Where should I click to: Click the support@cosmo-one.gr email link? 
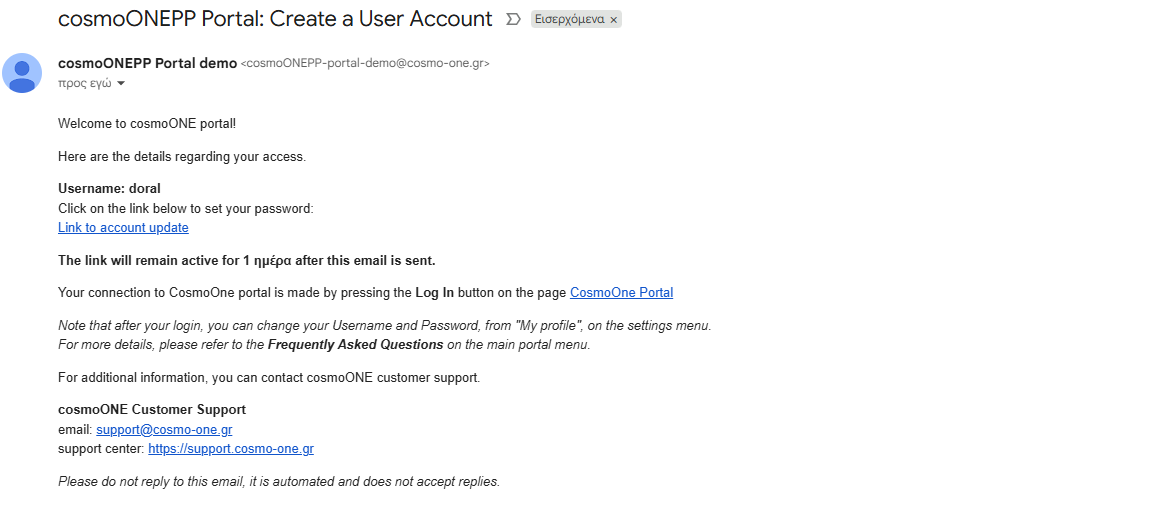164,430
